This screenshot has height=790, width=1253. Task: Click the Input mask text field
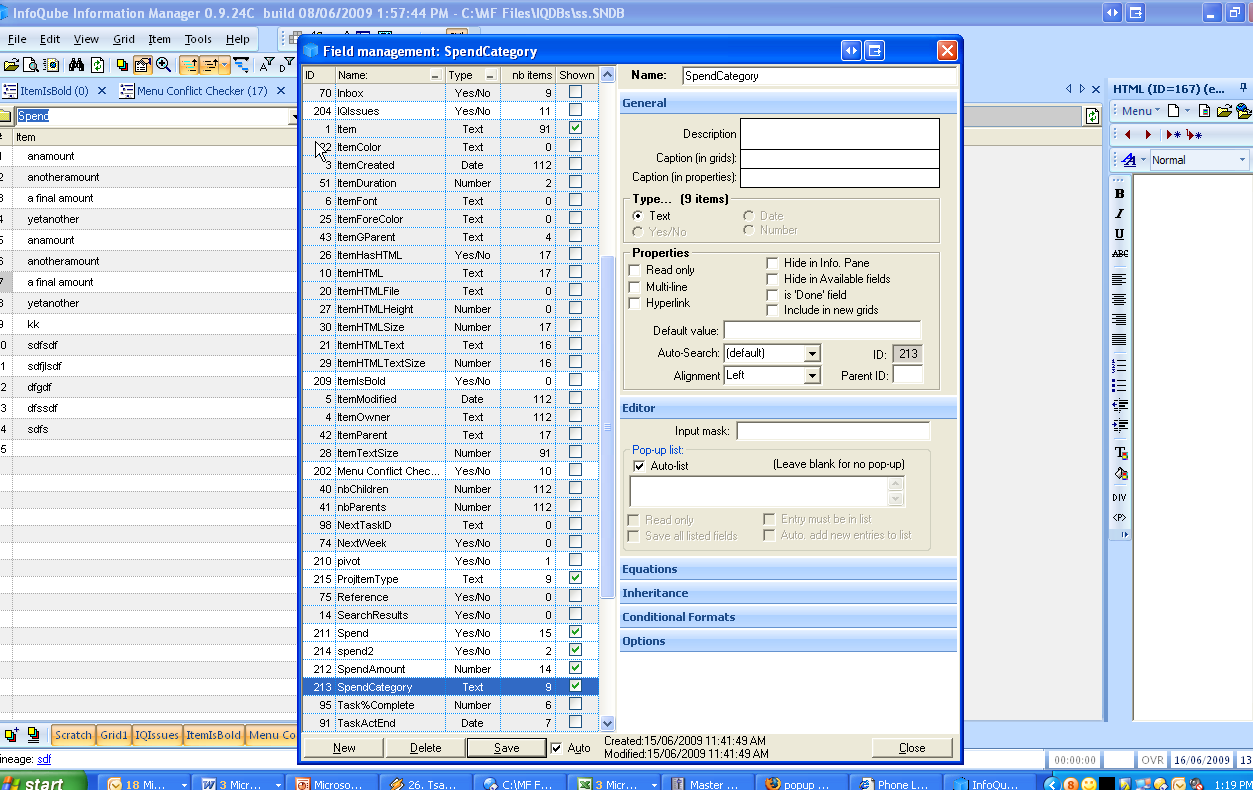(x=833, y=431)
